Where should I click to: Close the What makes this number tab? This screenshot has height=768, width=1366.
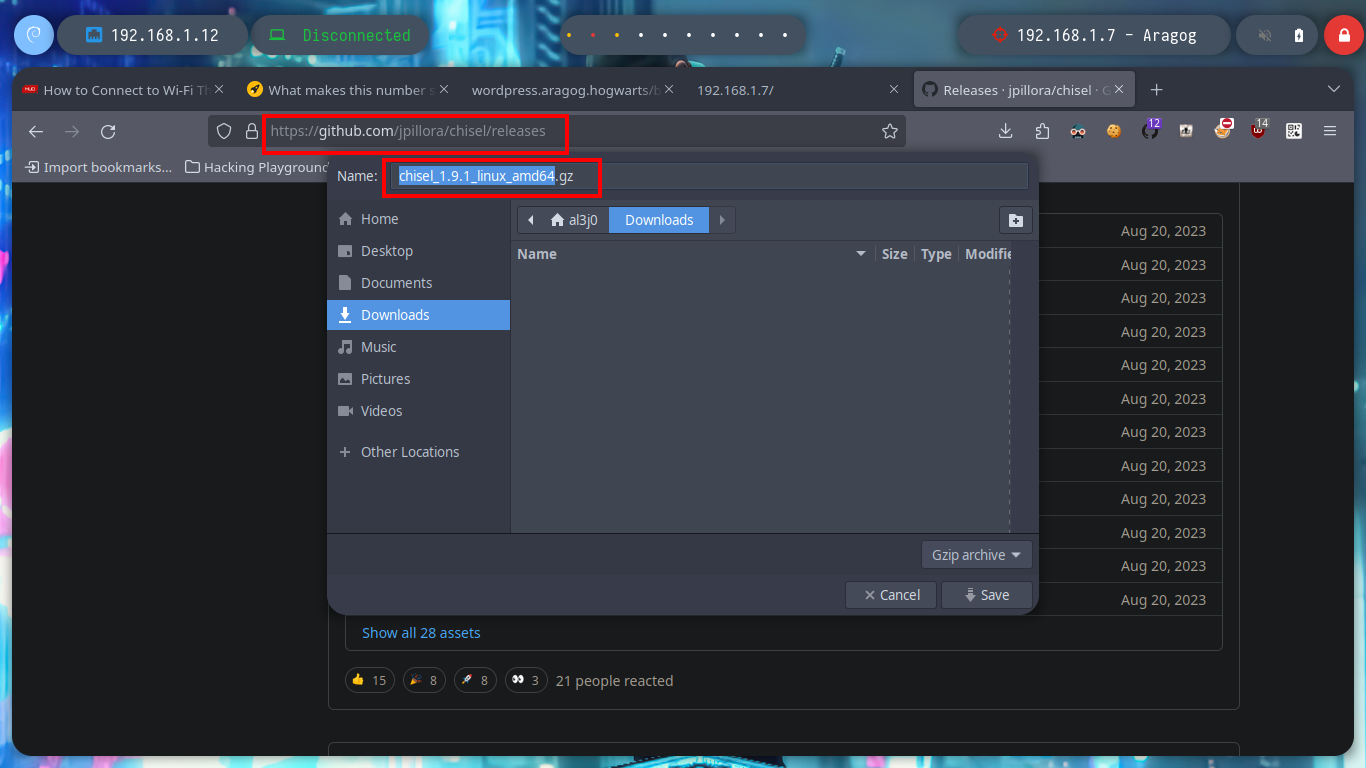444,90
